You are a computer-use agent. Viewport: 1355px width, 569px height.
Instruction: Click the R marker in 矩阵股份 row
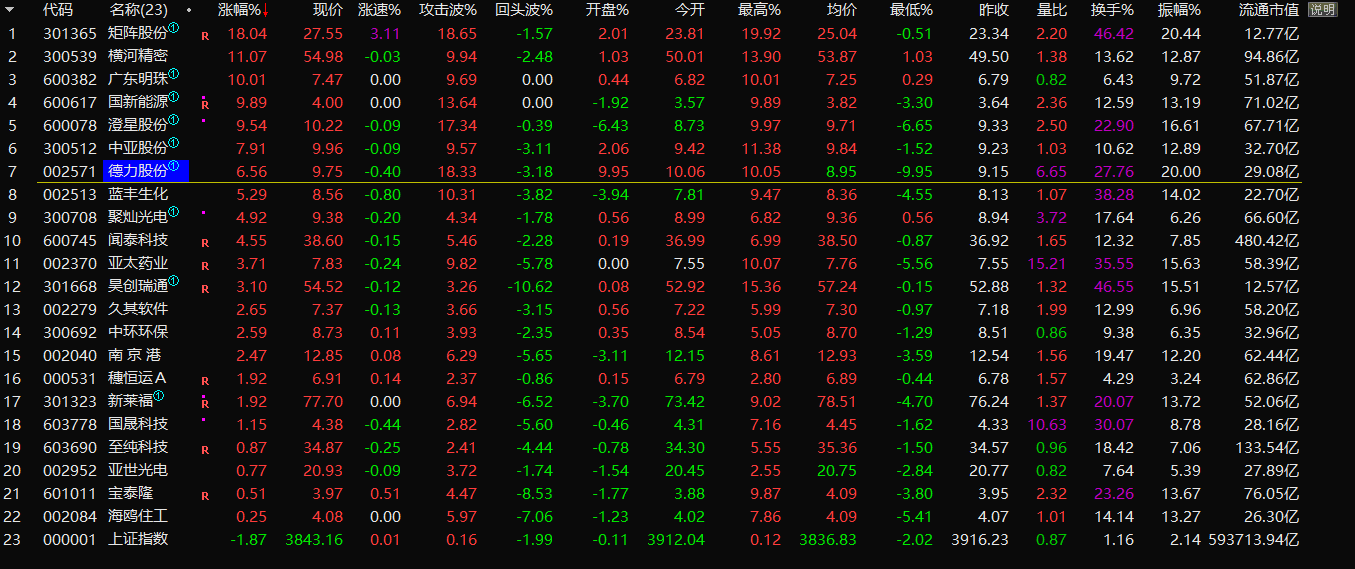point(205,35)
